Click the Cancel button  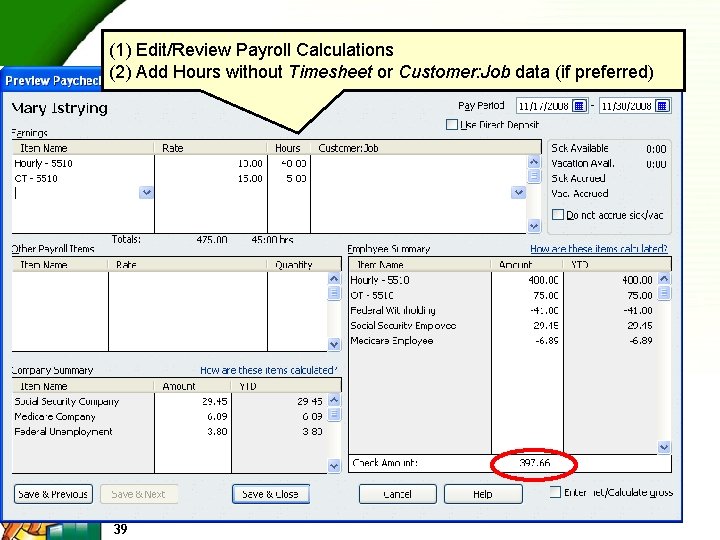pos(397,494)
